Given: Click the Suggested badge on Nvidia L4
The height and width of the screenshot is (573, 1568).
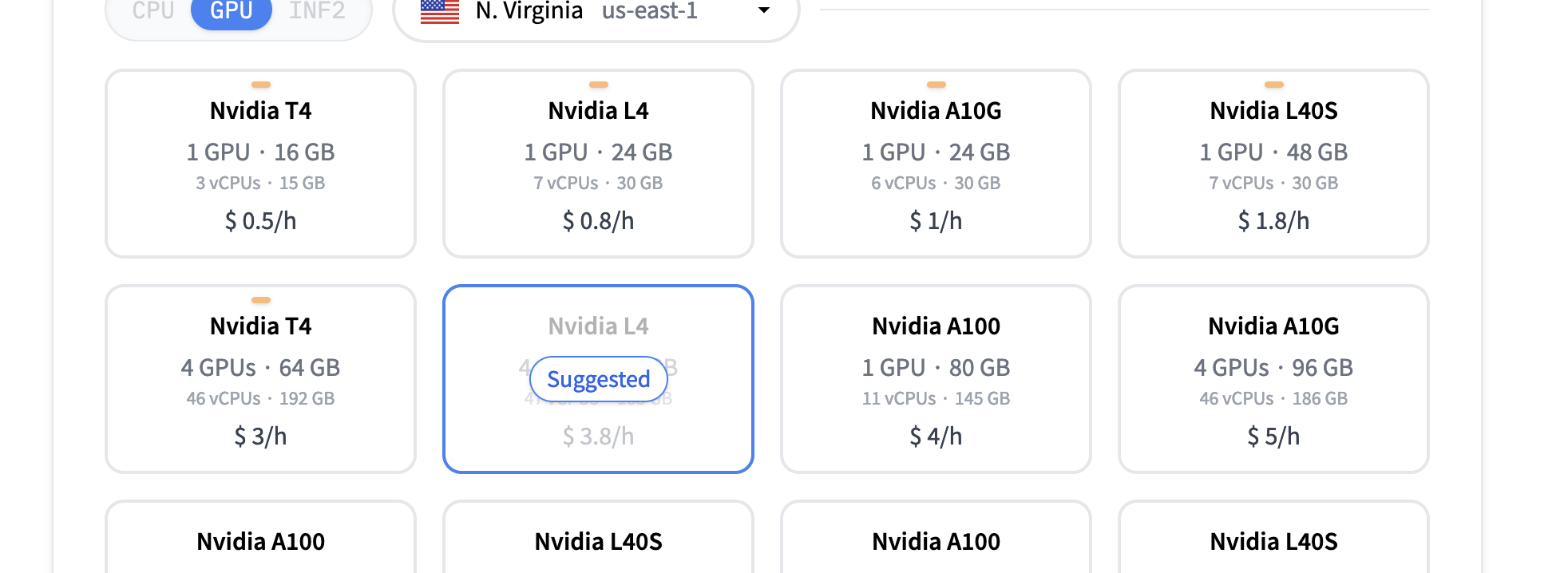Looking at the screenshot, I should 598,379.
